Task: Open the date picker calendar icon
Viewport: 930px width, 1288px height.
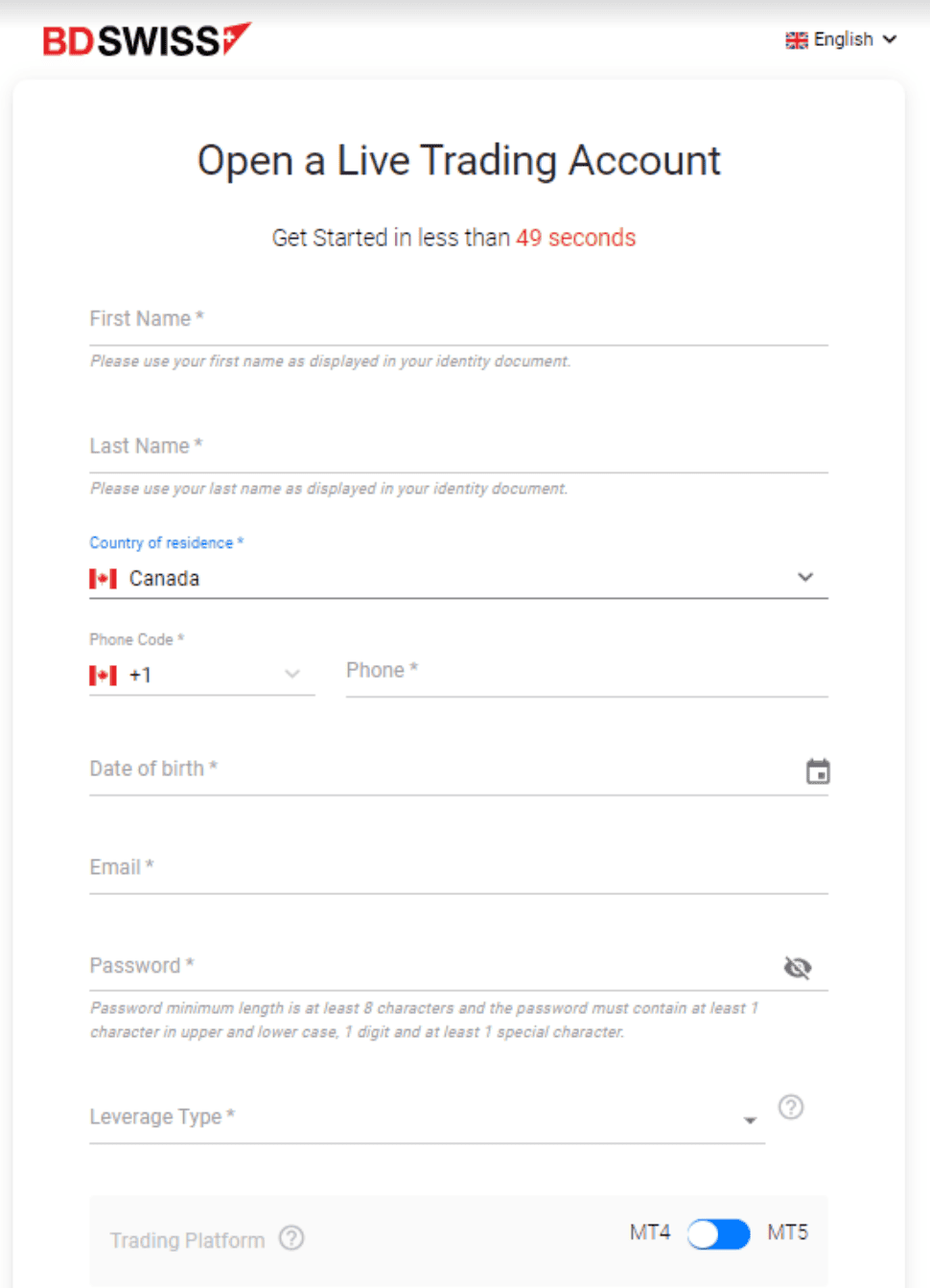Action: tap(817, 770)
